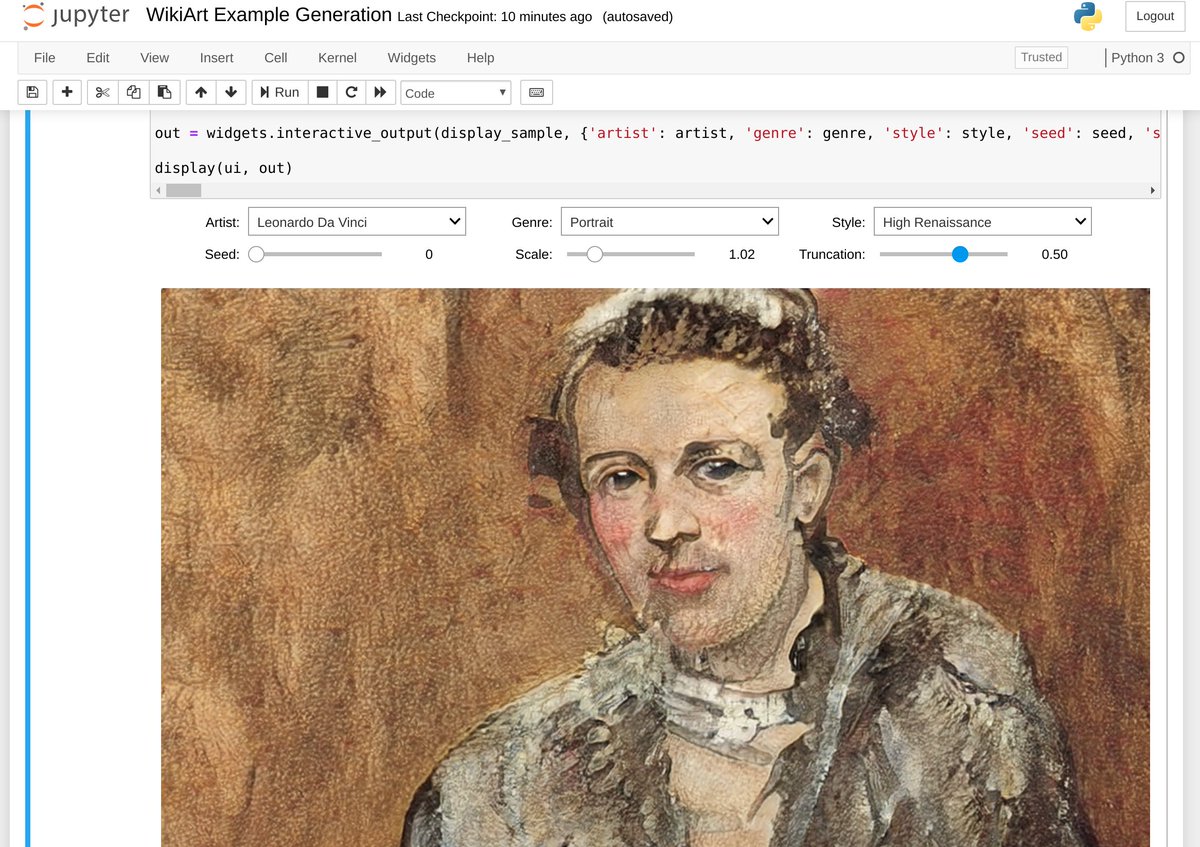Click the Style: label
This screenshot has height=847, width=1200.
click(849, 222)
